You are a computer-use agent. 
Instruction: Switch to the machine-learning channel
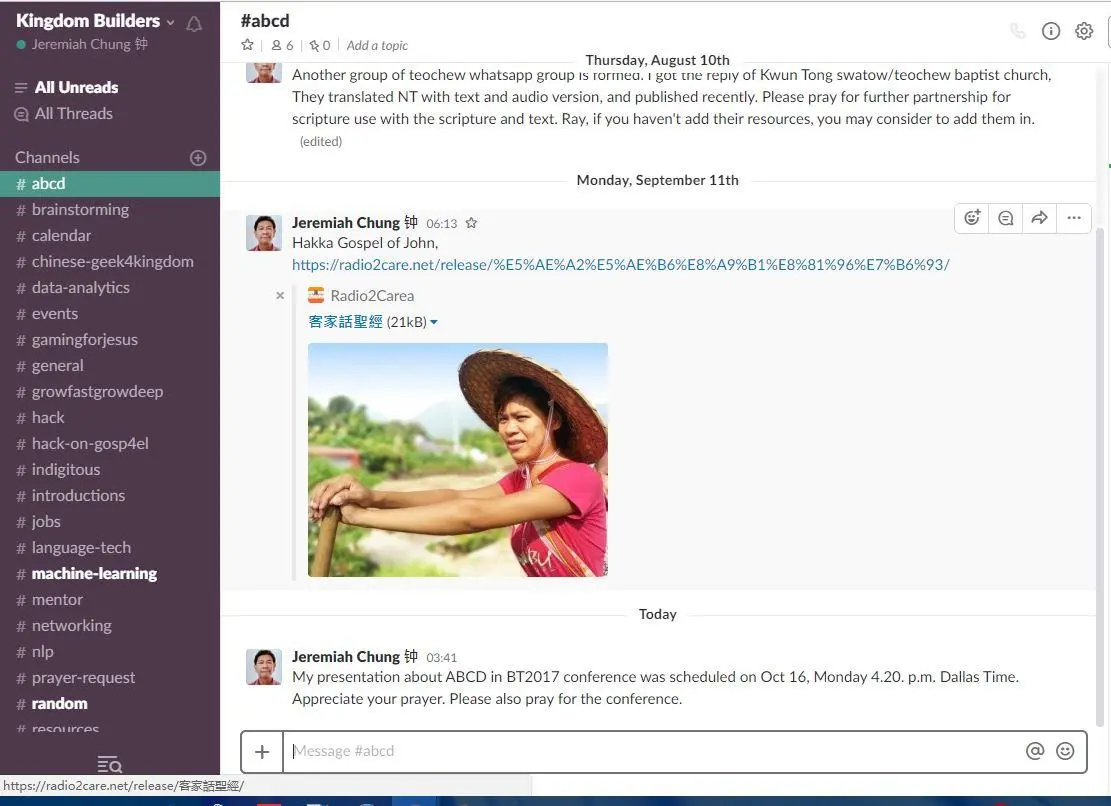(x=94, y=574)
